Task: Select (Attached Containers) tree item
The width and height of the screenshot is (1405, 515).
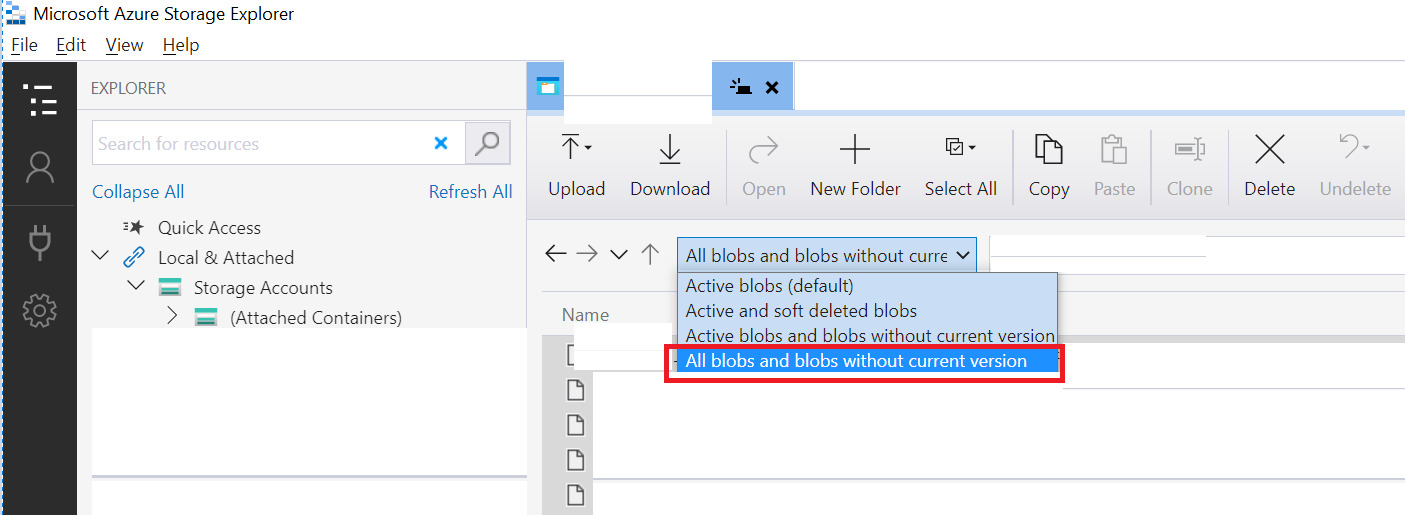Action: pos(316,317)
